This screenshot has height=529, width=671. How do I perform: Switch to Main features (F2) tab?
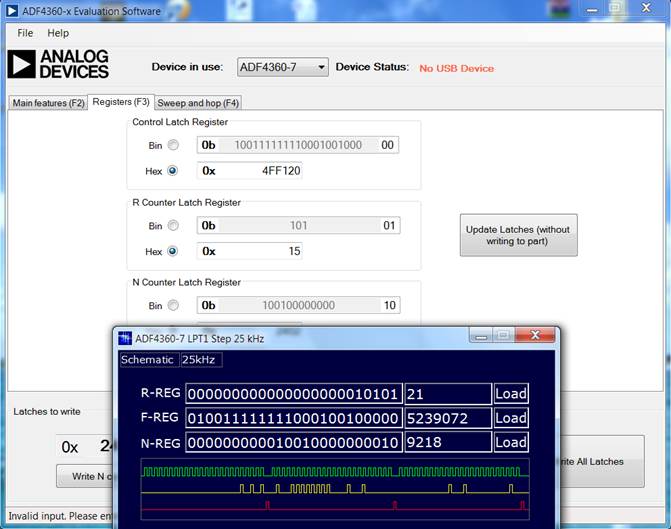click(48, 103)
